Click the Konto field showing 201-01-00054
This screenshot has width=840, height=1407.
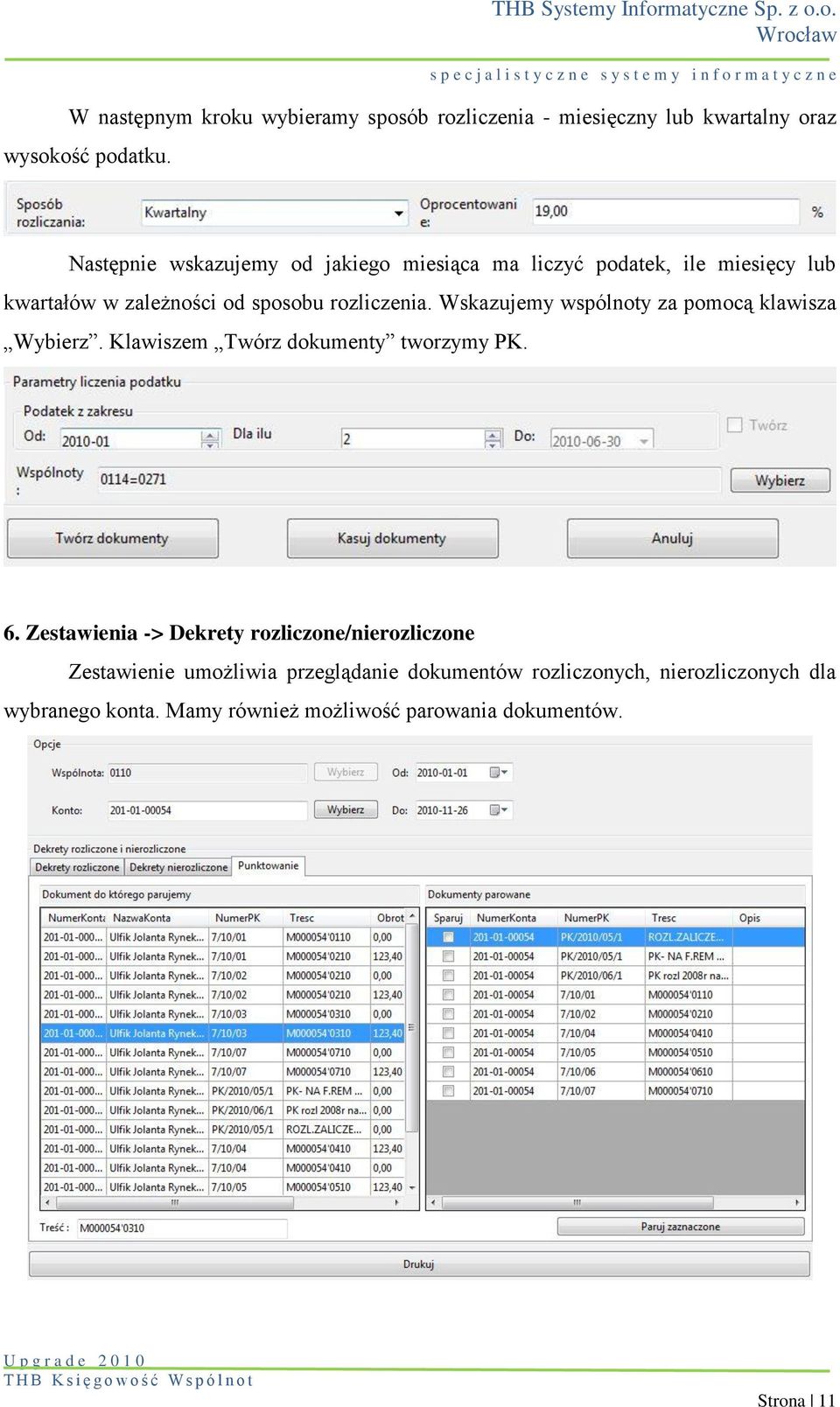pyautogui.click(x=207, y=810)
